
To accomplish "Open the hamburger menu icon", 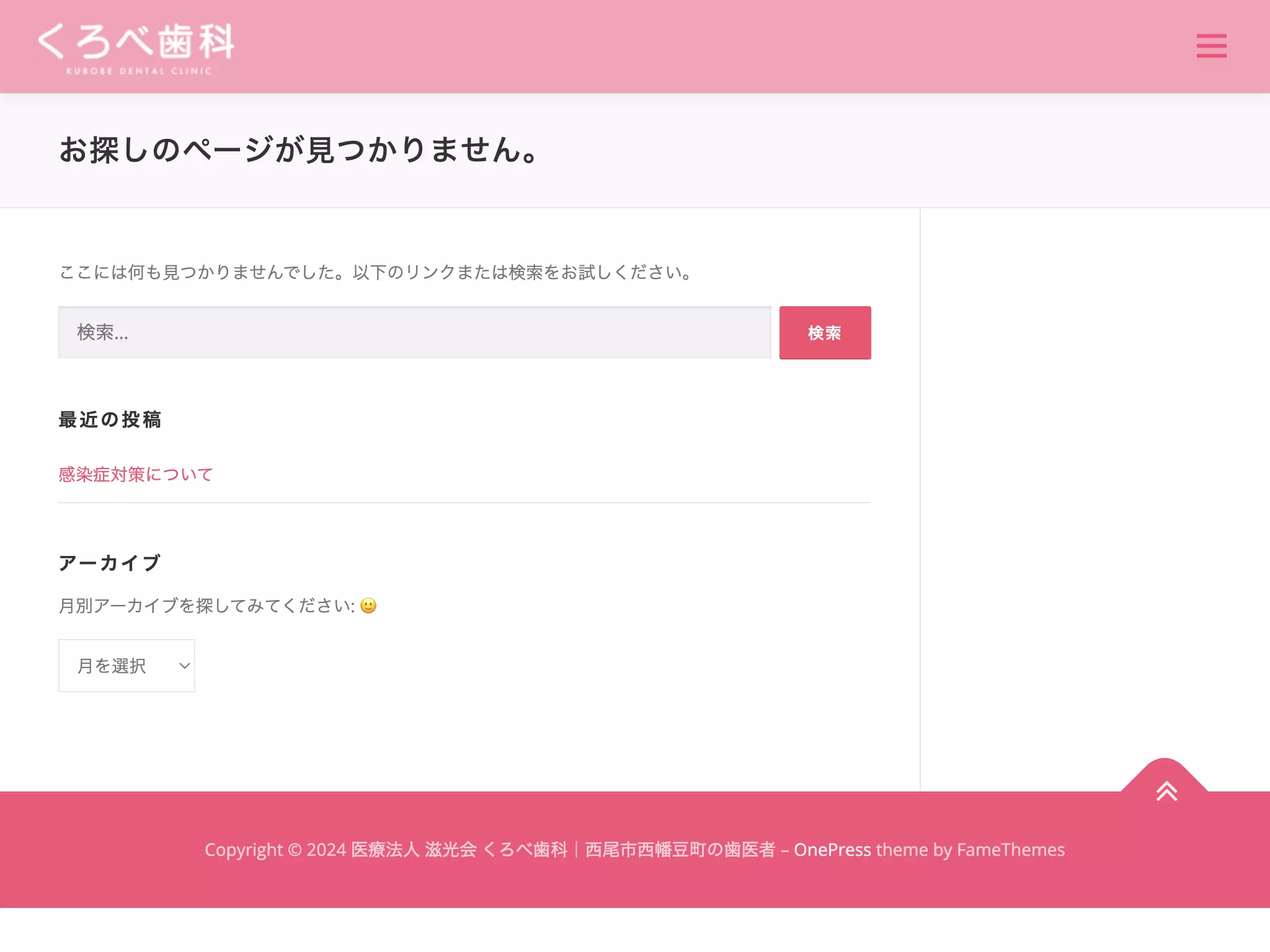I will pos(1211,46).
